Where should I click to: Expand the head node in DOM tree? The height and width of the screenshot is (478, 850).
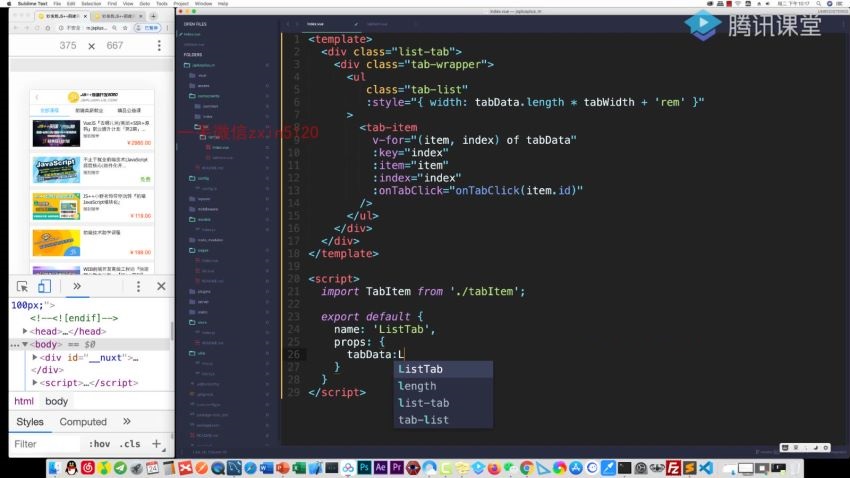coord(25,331)
